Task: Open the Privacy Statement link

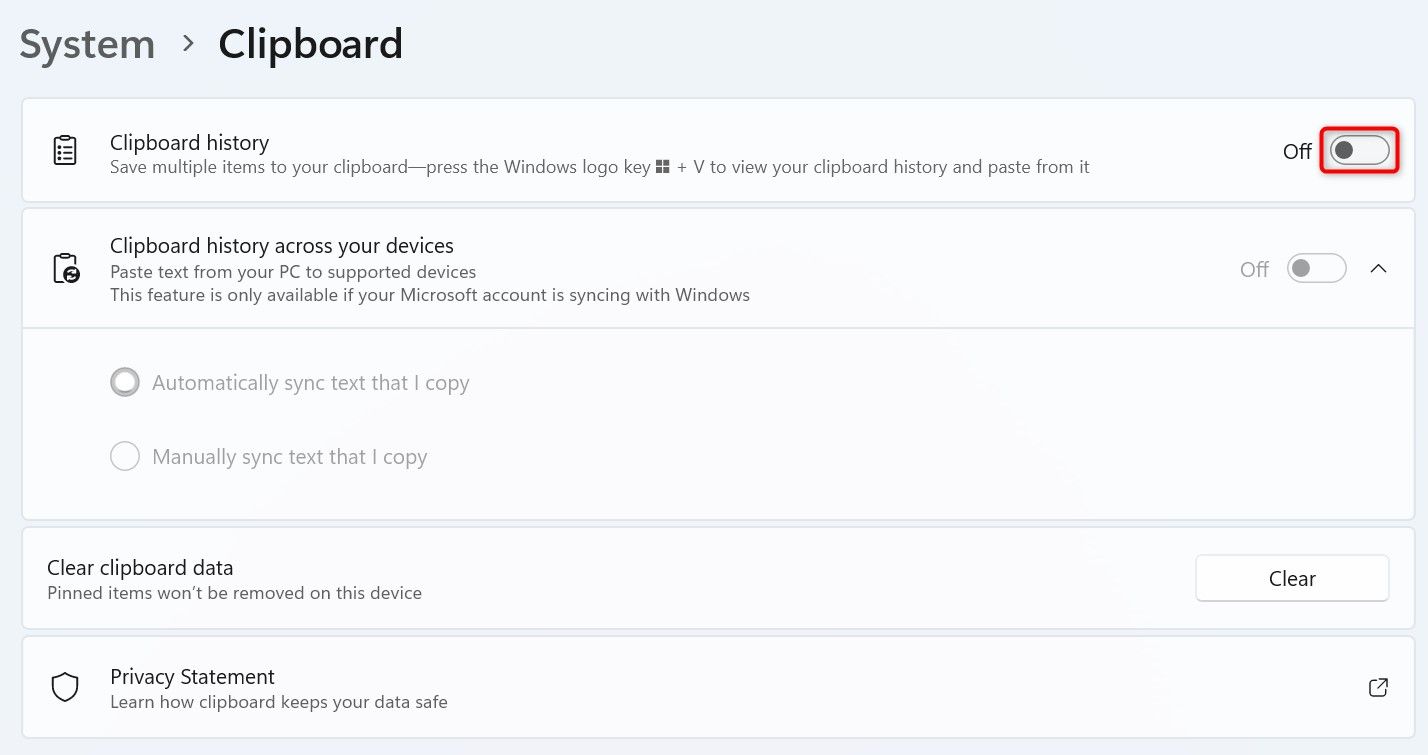Action: (192, 677)
